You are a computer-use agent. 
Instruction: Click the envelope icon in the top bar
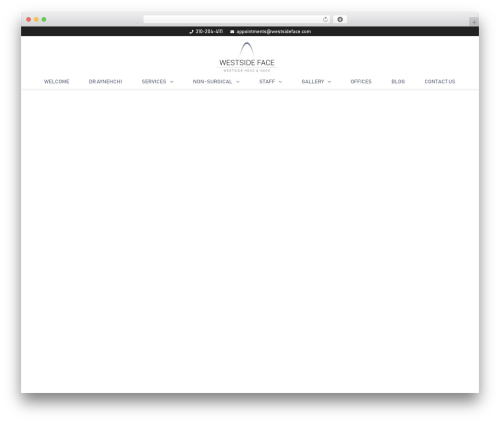[232, 32]
